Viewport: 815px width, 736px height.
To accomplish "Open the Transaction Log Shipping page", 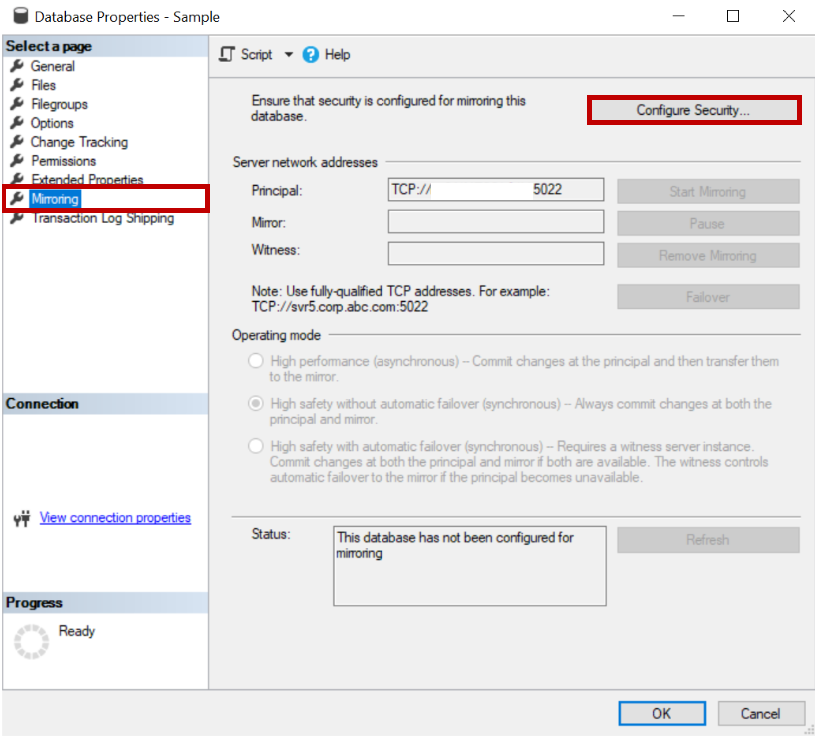I will (103, 218).
